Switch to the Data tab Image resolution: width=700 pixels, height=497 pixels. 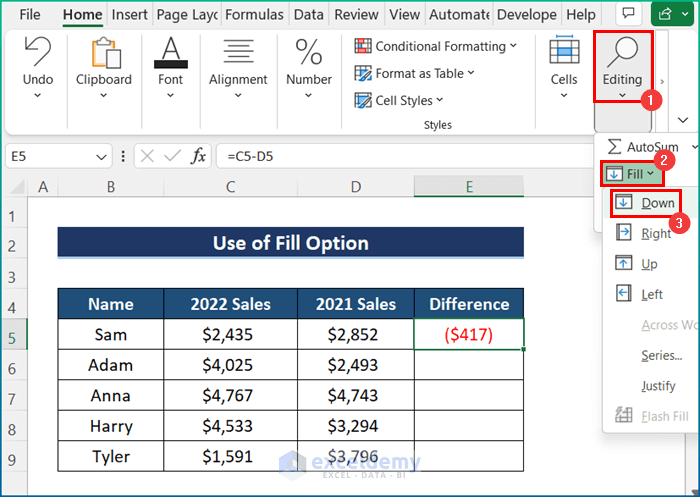point(308,15)
